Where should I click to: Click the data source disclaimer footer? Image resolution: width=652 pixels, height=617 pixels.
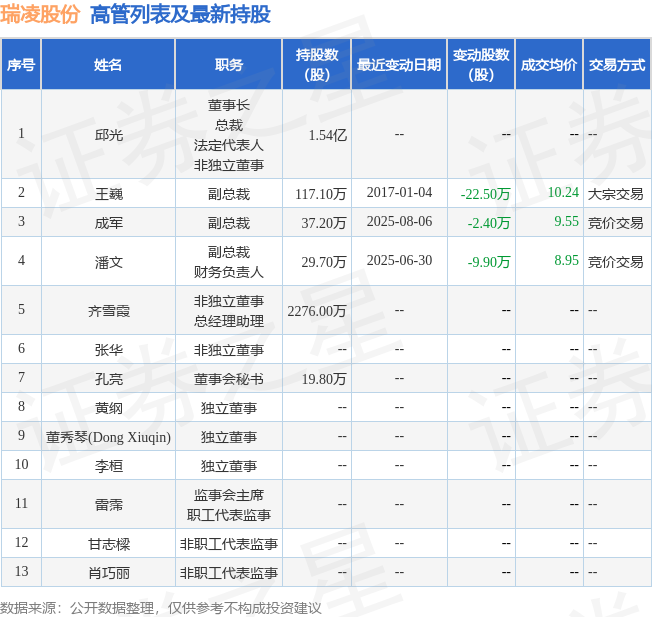[161, 608]
